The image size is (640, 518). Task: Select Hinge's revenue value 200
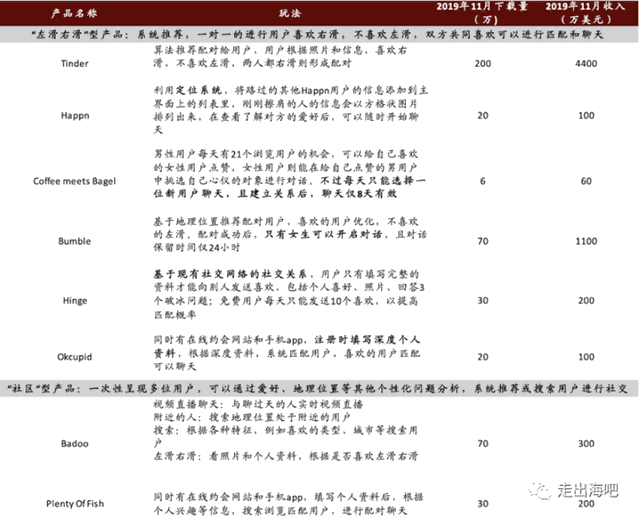[x=586, y=300]
